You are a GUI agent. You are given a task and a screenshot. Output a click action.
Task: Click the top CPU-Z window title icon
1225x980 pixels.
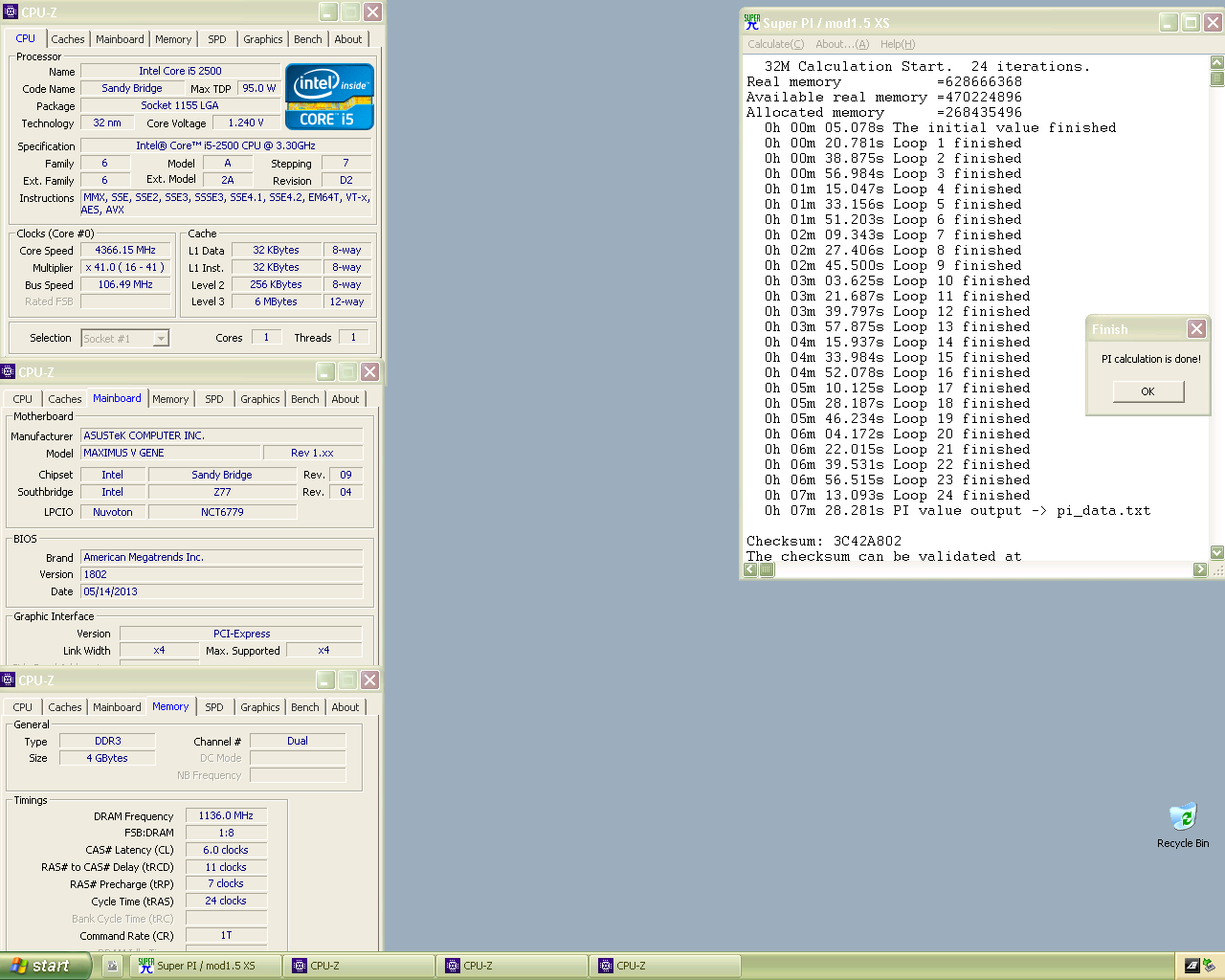coord(11,12)
